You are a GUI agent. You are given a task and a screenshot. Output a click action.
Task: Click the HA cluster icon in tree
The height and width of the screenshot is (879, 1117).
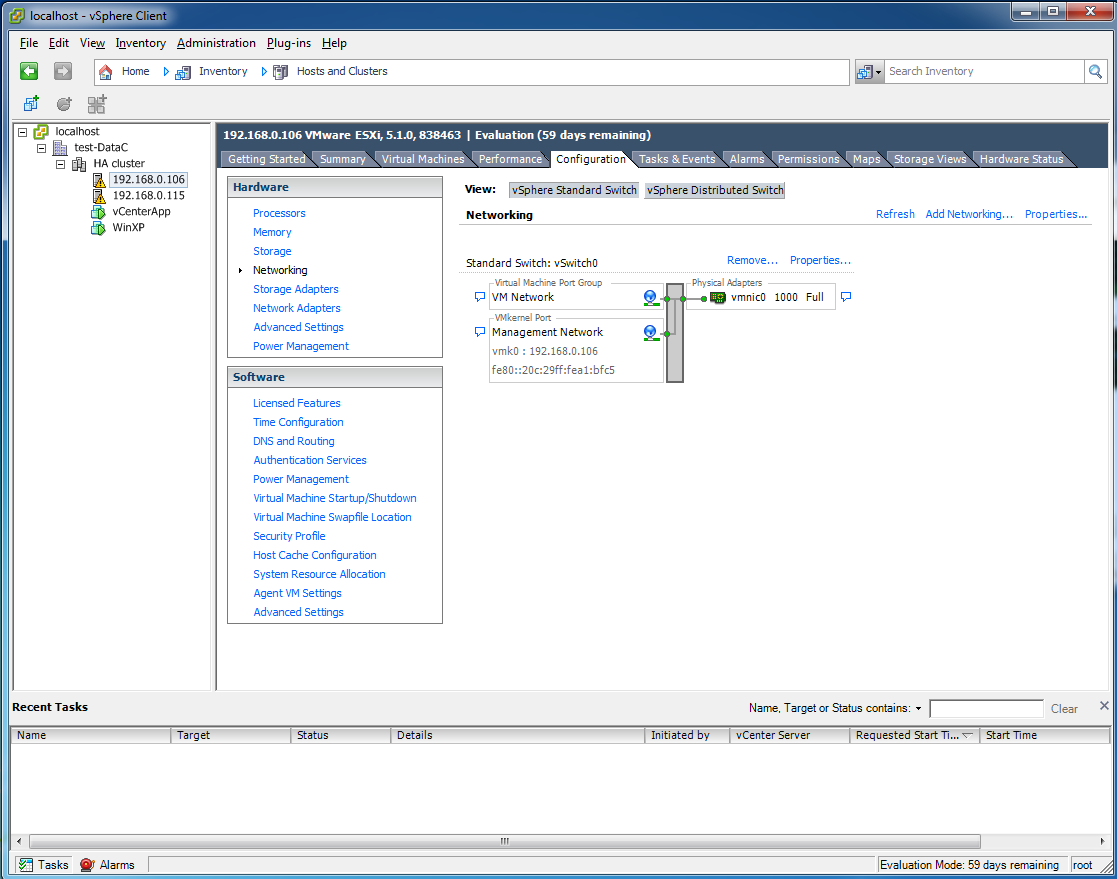(79, 164)
